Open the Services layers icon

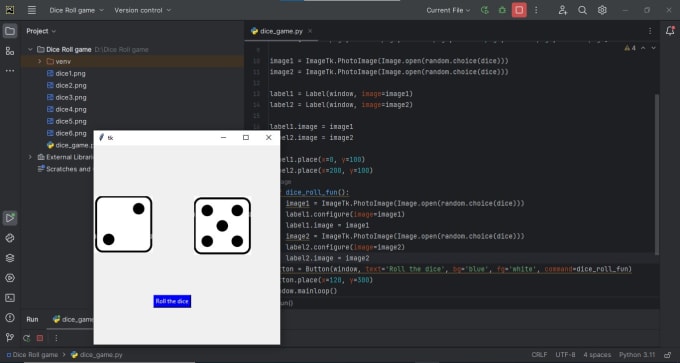10,258
